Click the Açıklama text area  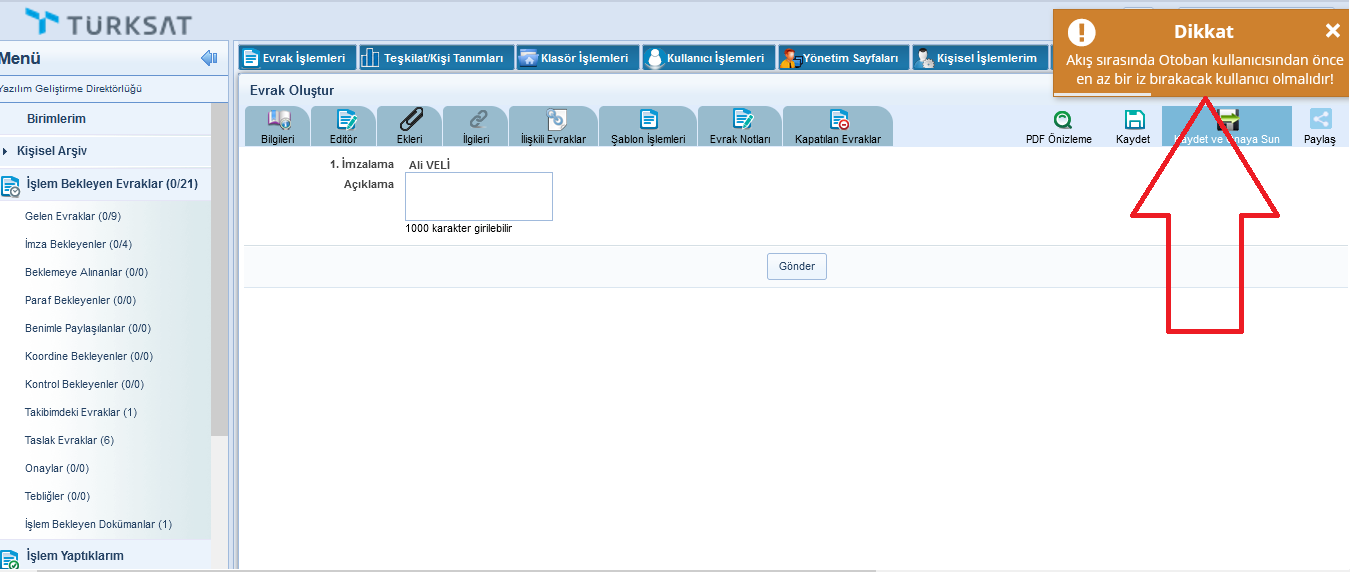[x=478, y=196]
